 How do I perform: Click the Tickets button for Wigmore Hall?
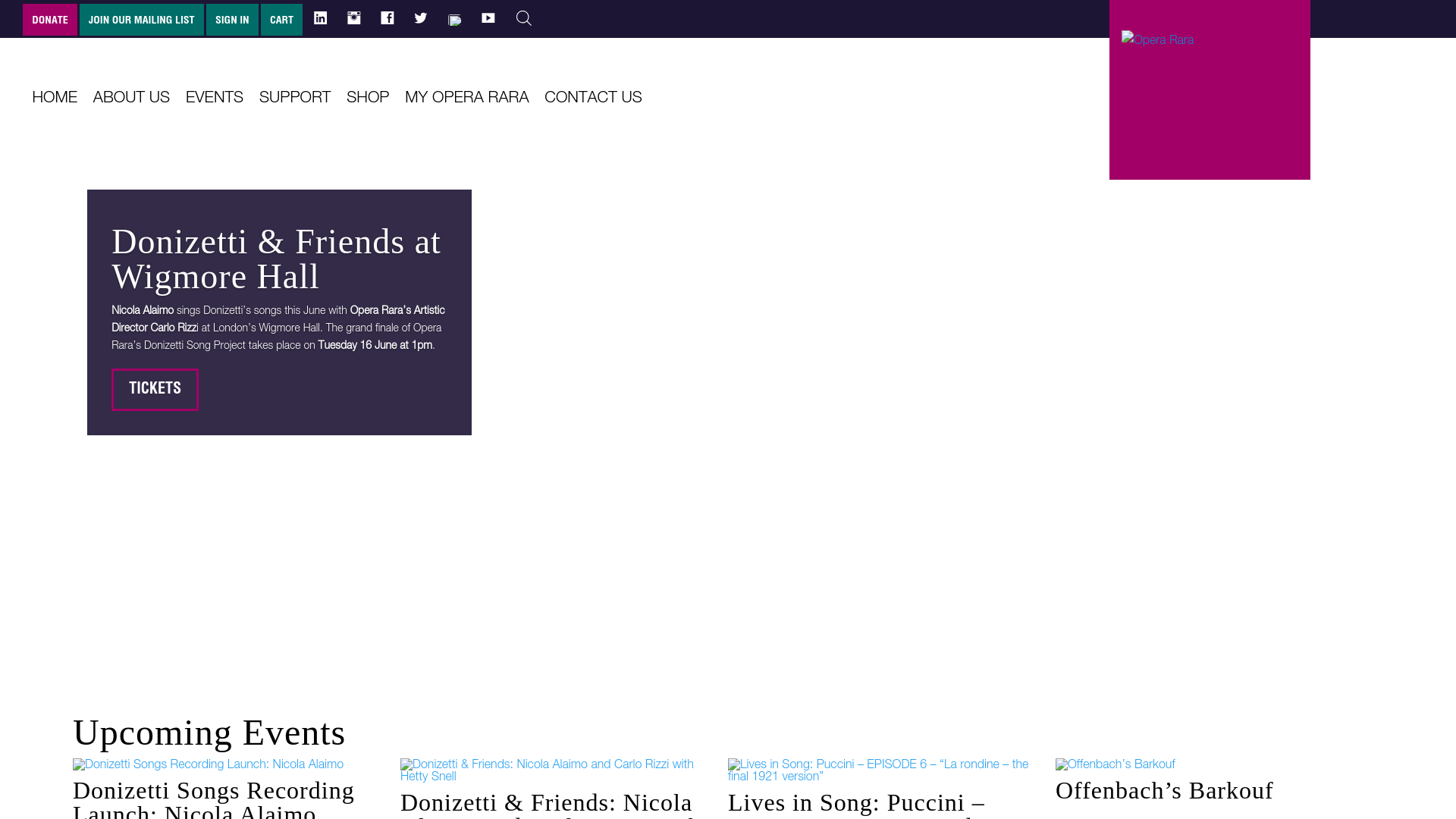(155, 389)
